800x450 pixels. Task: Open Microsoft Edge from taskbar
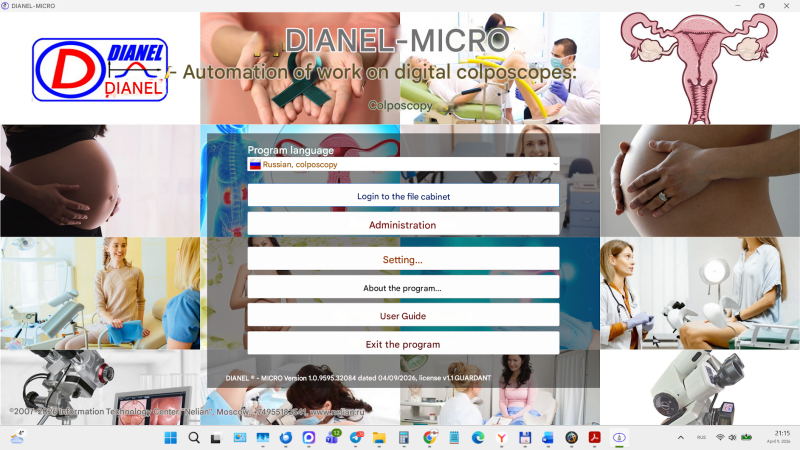coord(478,438)
